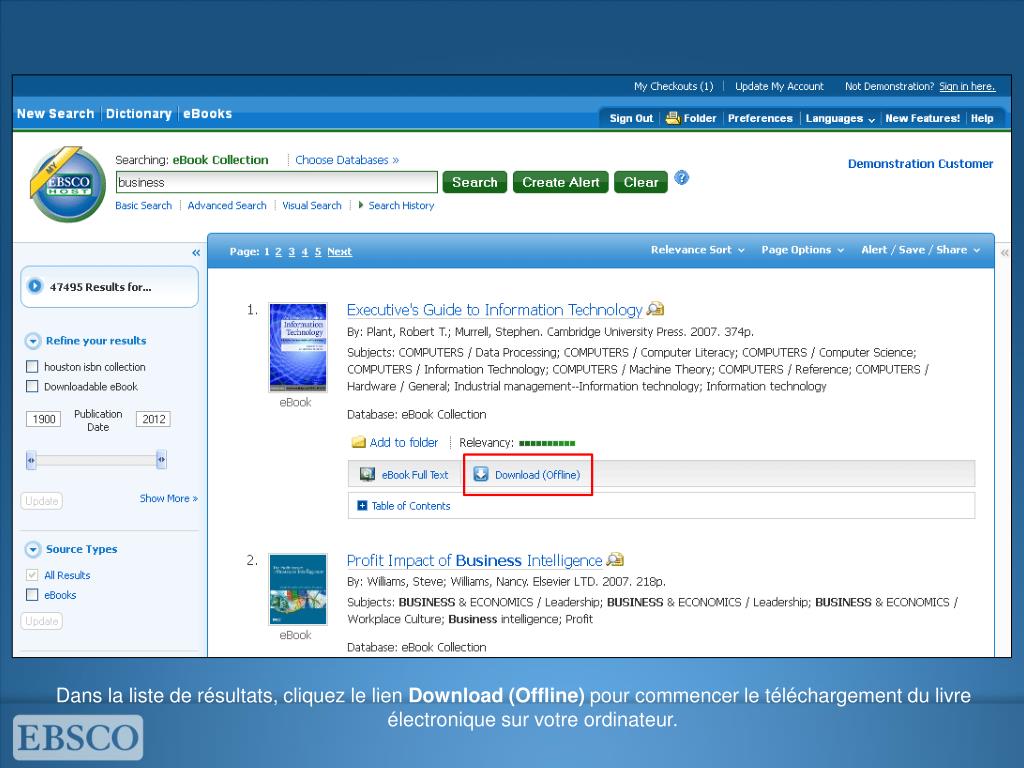The width and height of the screenshot is (1024, 768).
Task: Toggle the All Results checkbox
Action: [32, 575]
